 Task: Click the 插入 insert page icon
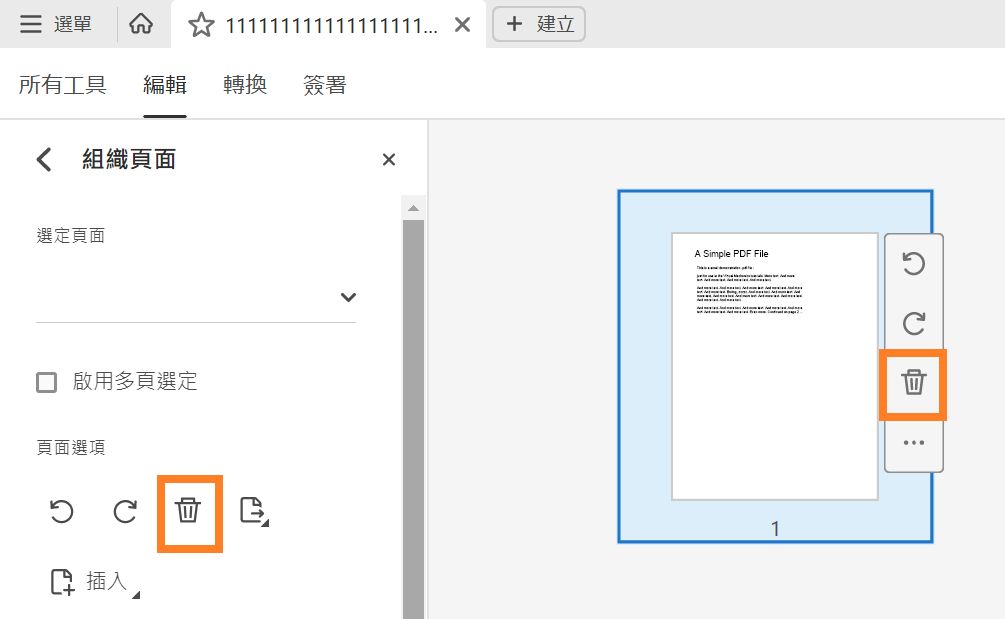(x=63, y=582)
